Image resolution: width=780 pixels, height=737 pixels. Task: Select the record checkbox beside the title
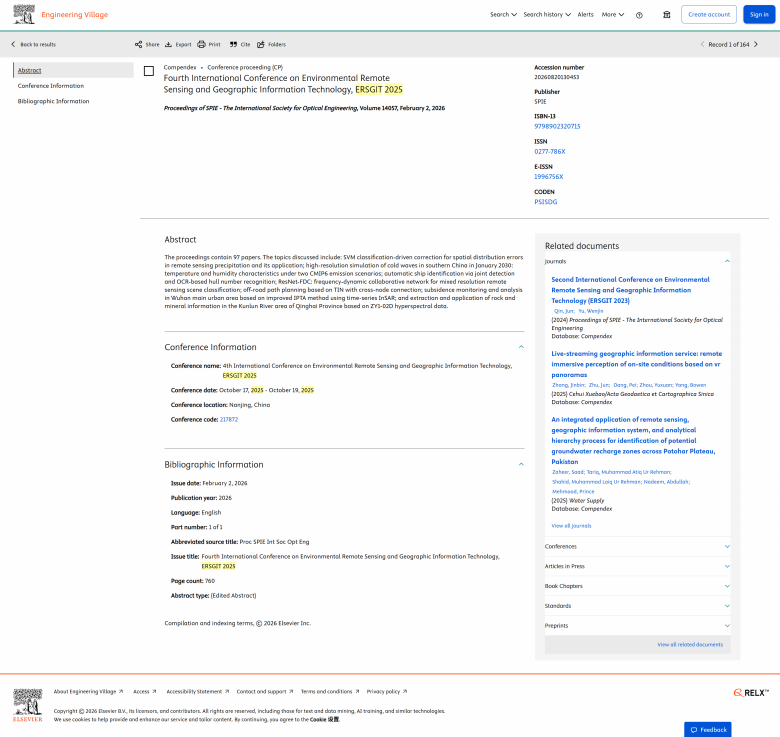point(149,71)
